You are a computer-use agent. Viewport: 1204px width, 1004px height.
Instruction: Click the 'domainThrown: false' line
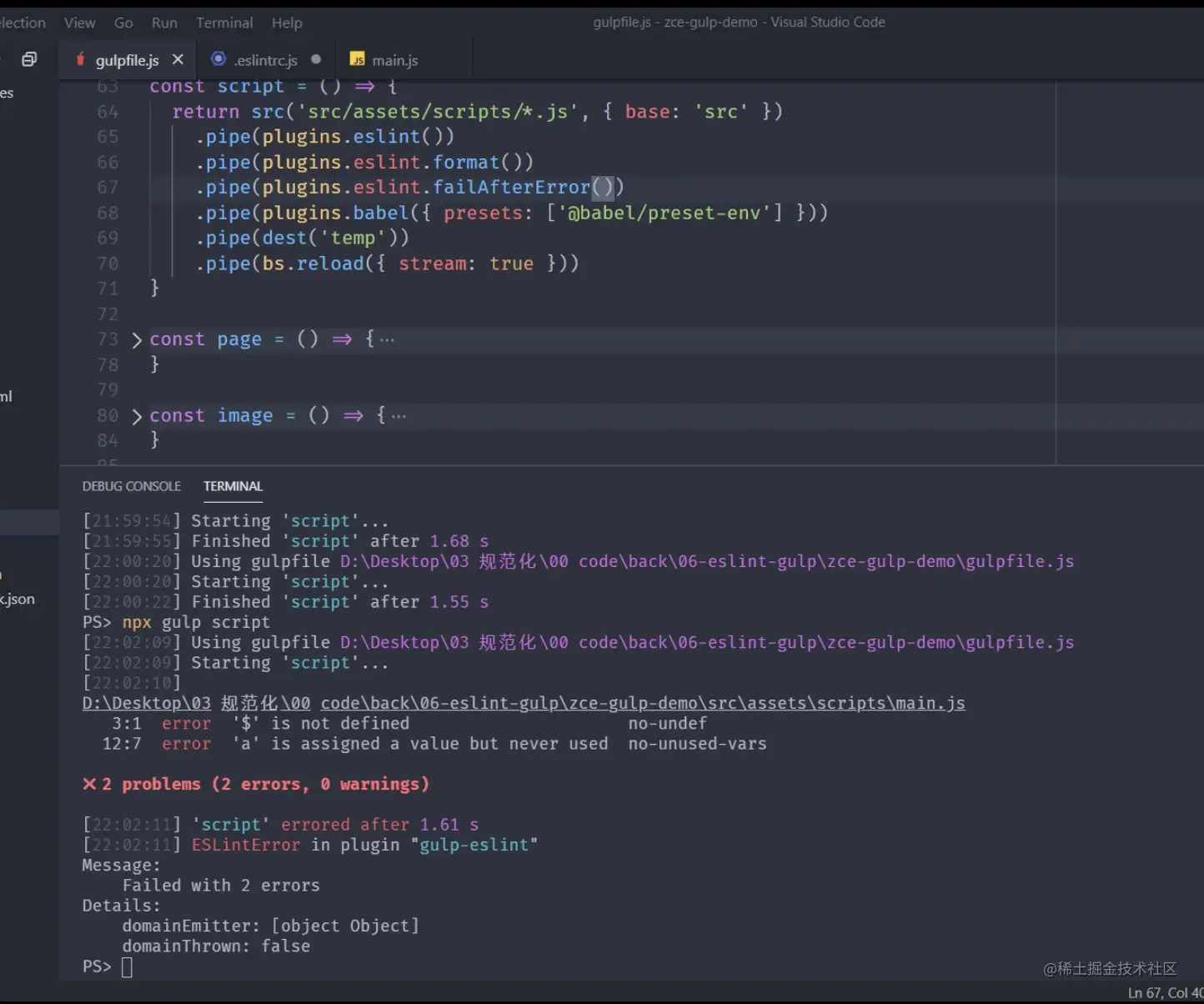216,946
